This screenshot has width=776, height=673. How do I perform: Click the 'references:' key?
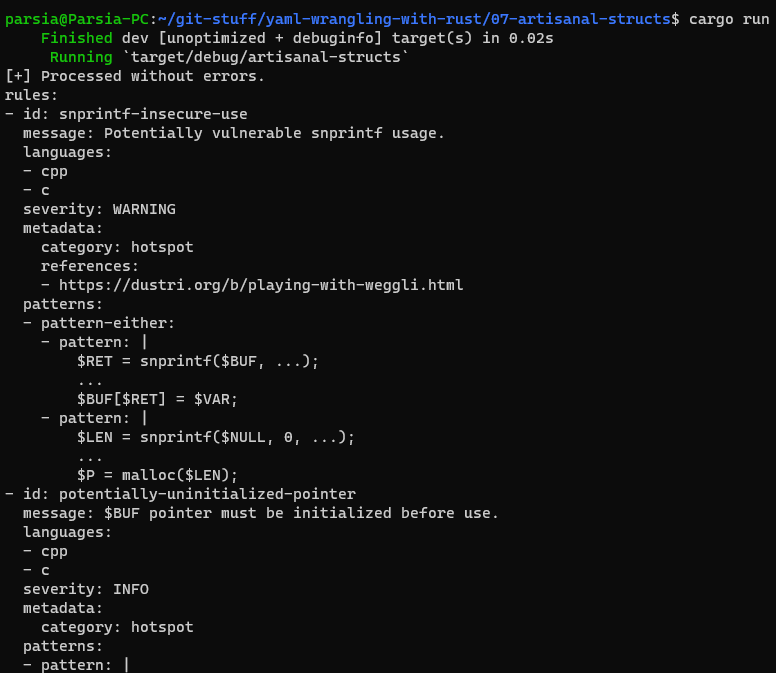(x=90, y=266)
